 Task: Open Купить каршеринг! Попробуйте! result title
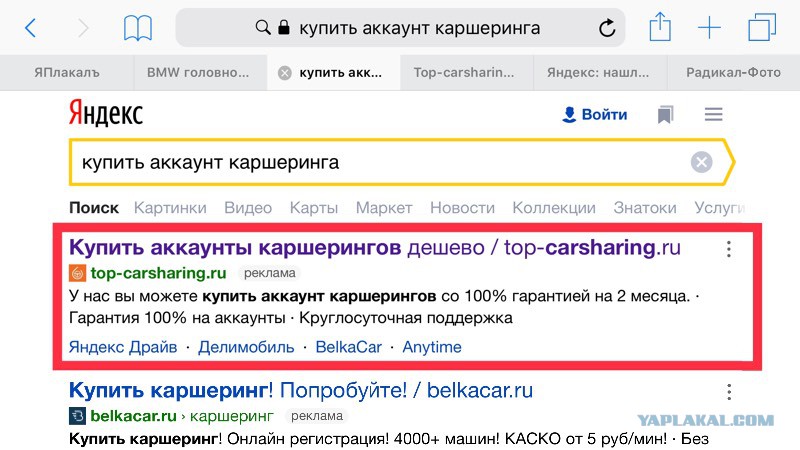click(301, 390)
